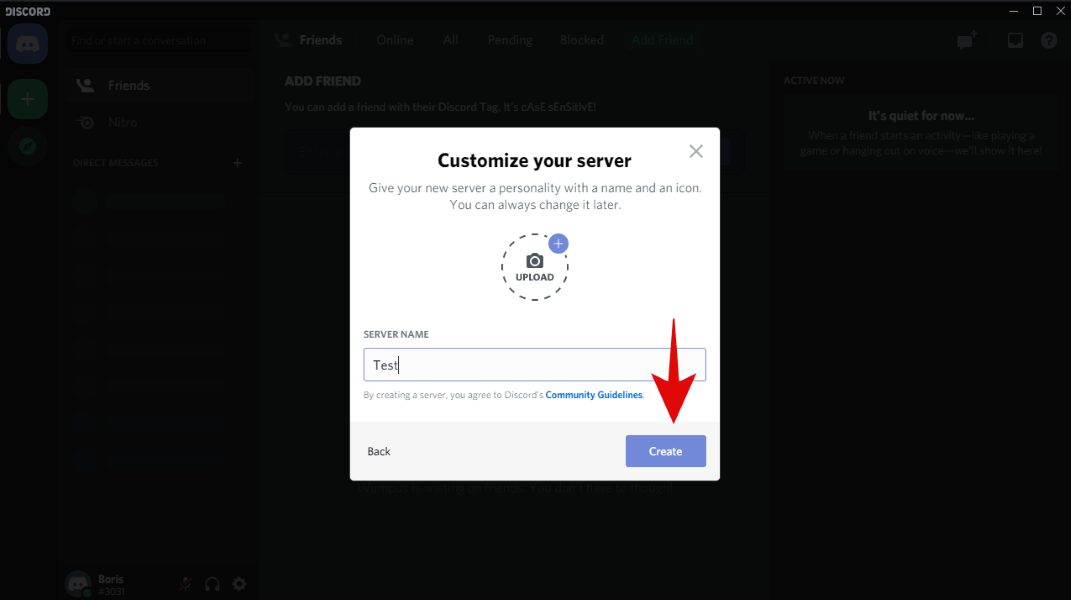
Task: Open New Group DM icon
Action: [966, 41]
